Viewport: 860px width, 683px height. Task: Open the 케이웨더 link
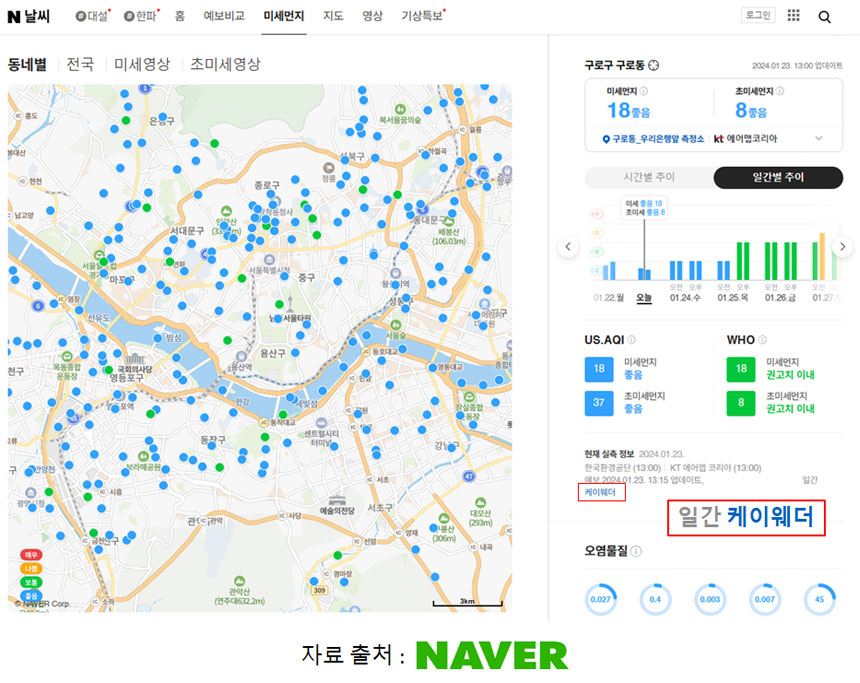[x=601, y=492]
